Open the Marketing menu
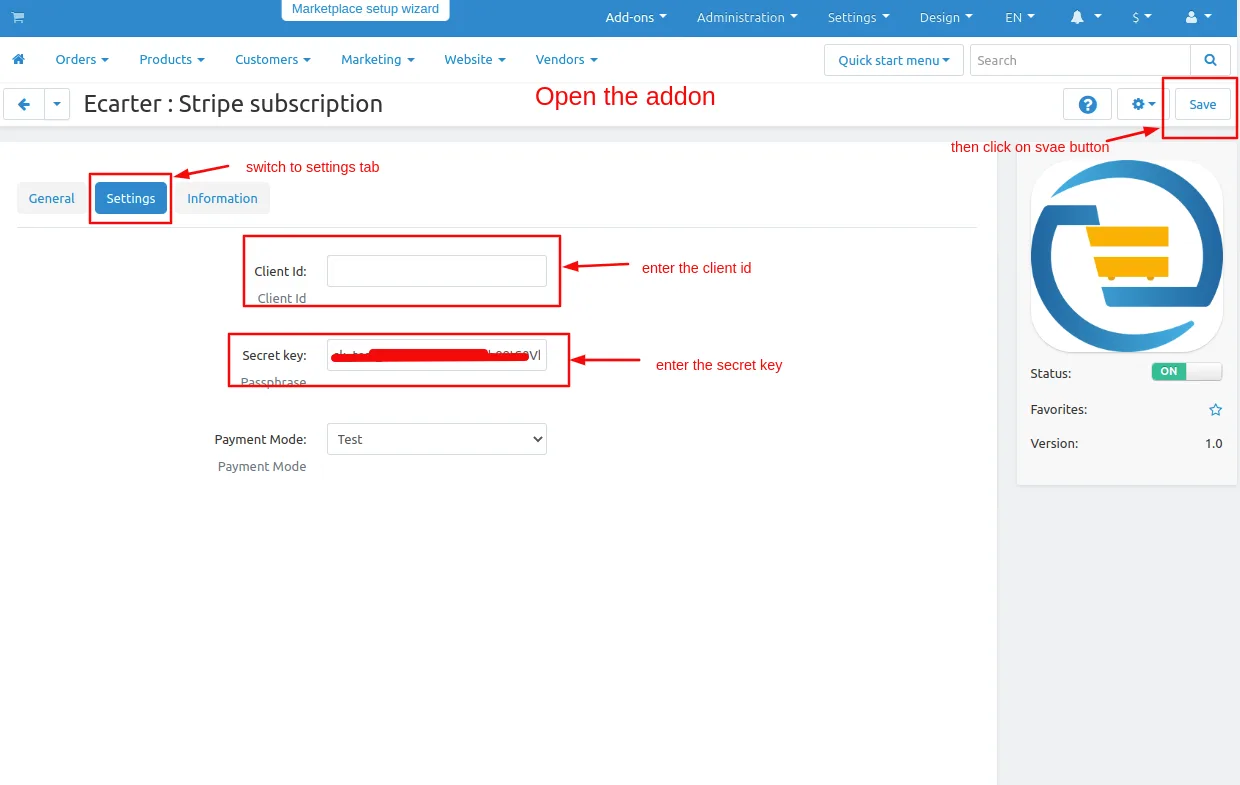The height and width of the screenshot is (785, 1240). pos(378,59)
